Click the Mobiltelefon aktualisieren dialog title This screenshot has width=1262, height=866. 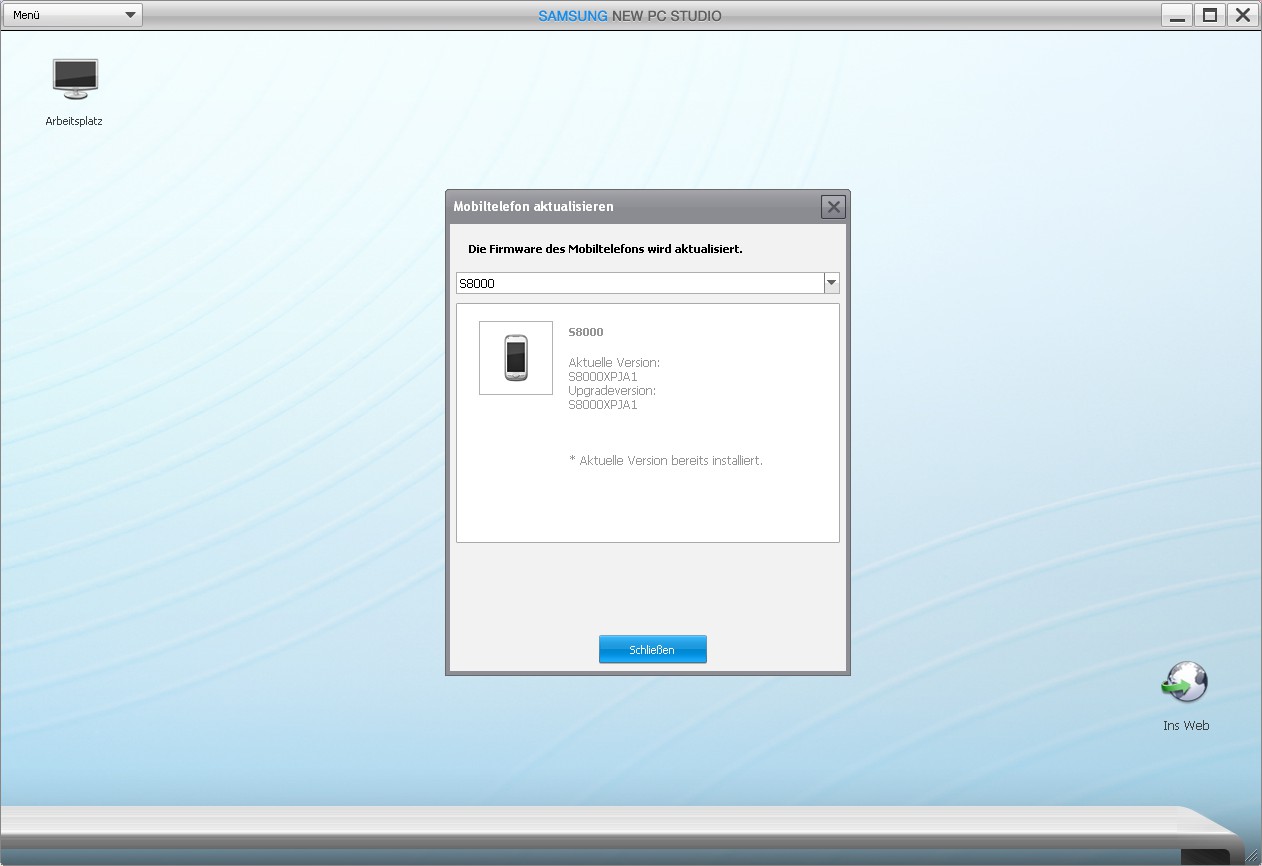(534, 206)
